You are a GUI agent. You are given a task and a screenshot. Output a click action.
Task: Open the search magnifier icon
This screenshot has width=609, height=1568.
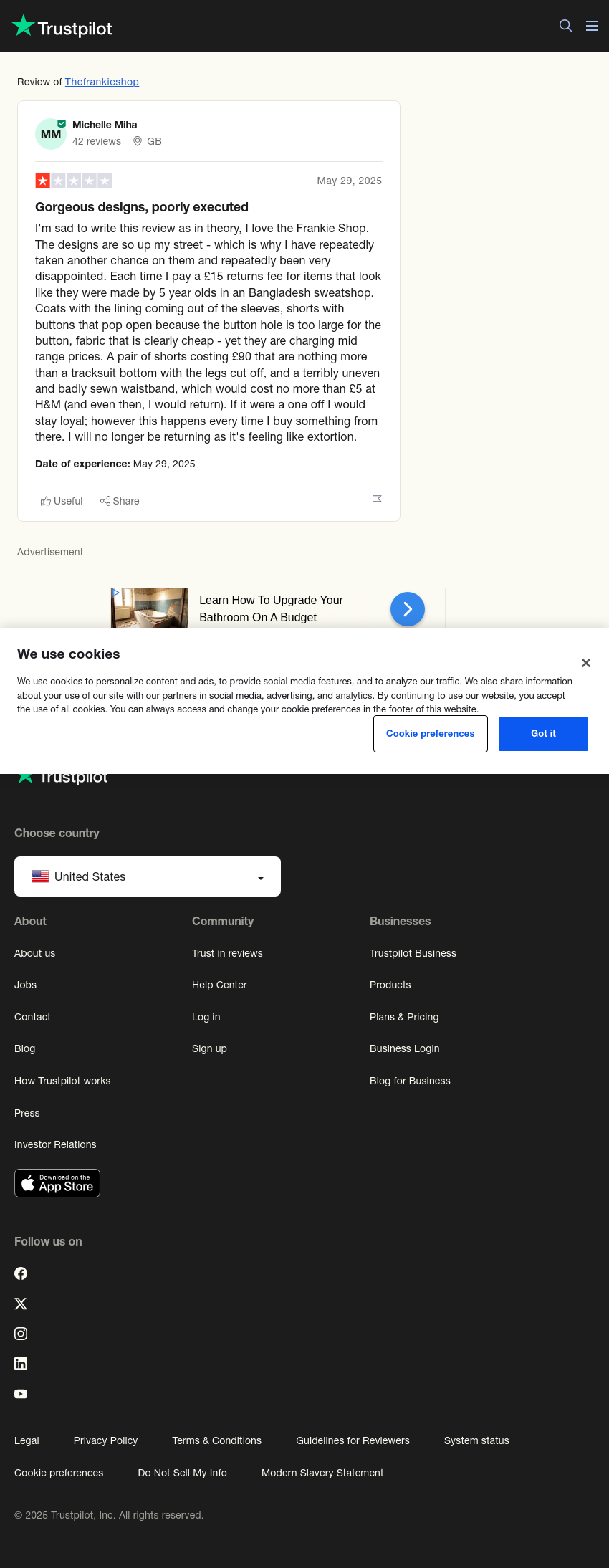tap(566, 26)
